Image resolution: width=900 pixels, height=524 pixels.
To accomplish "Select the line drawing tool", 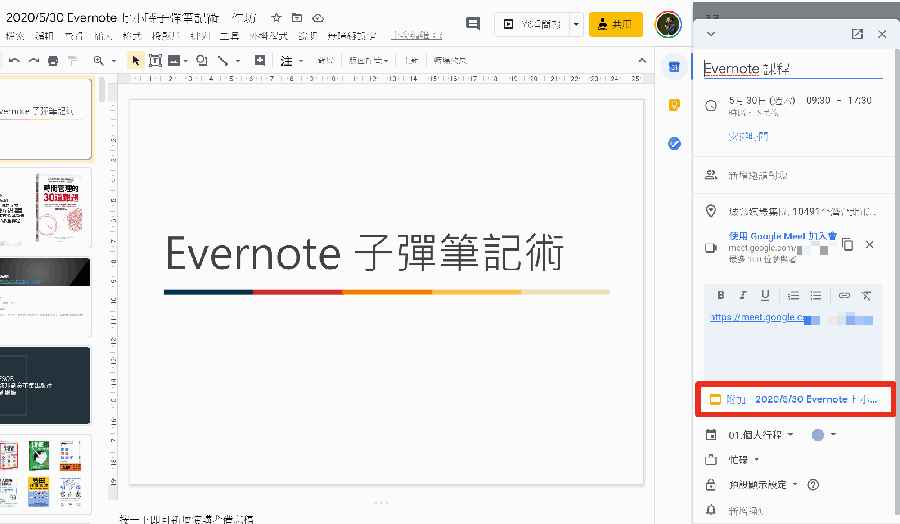I will (223, 60).
